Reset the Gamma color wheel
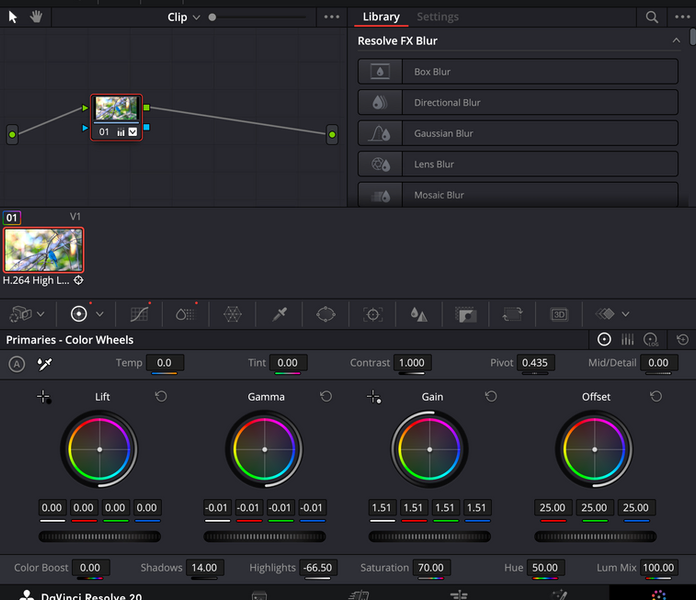Screen dimensions: 696x600 (326, 396)
